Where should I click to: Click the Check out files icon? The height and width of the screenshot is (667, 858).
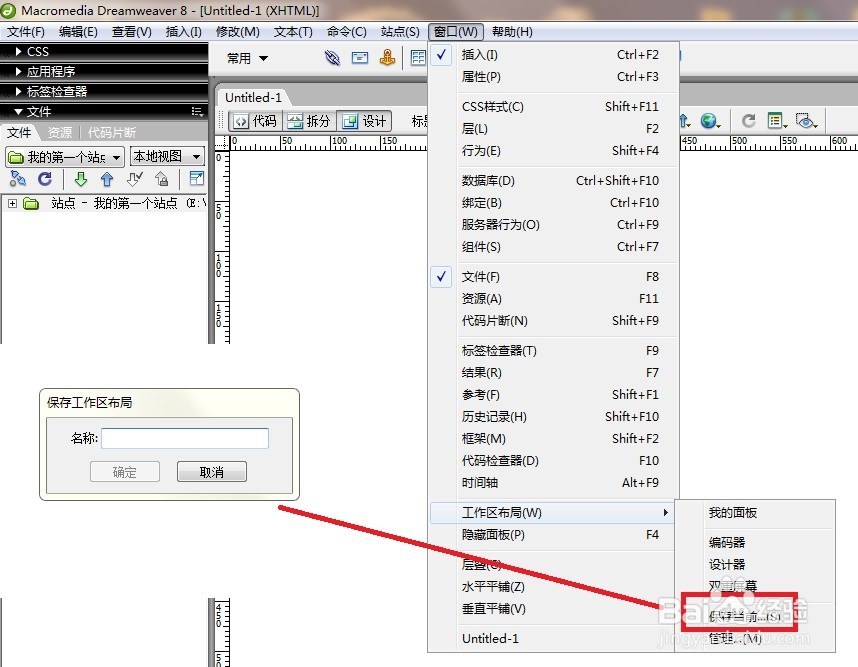tap(134, 179)
